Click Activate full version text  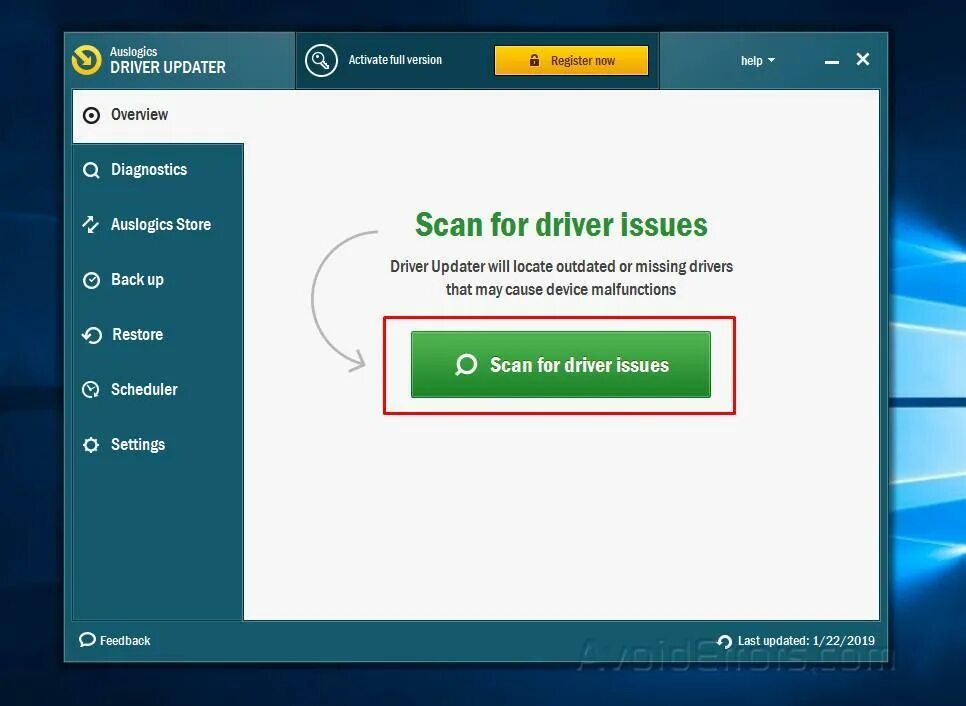tap(395, 60)
